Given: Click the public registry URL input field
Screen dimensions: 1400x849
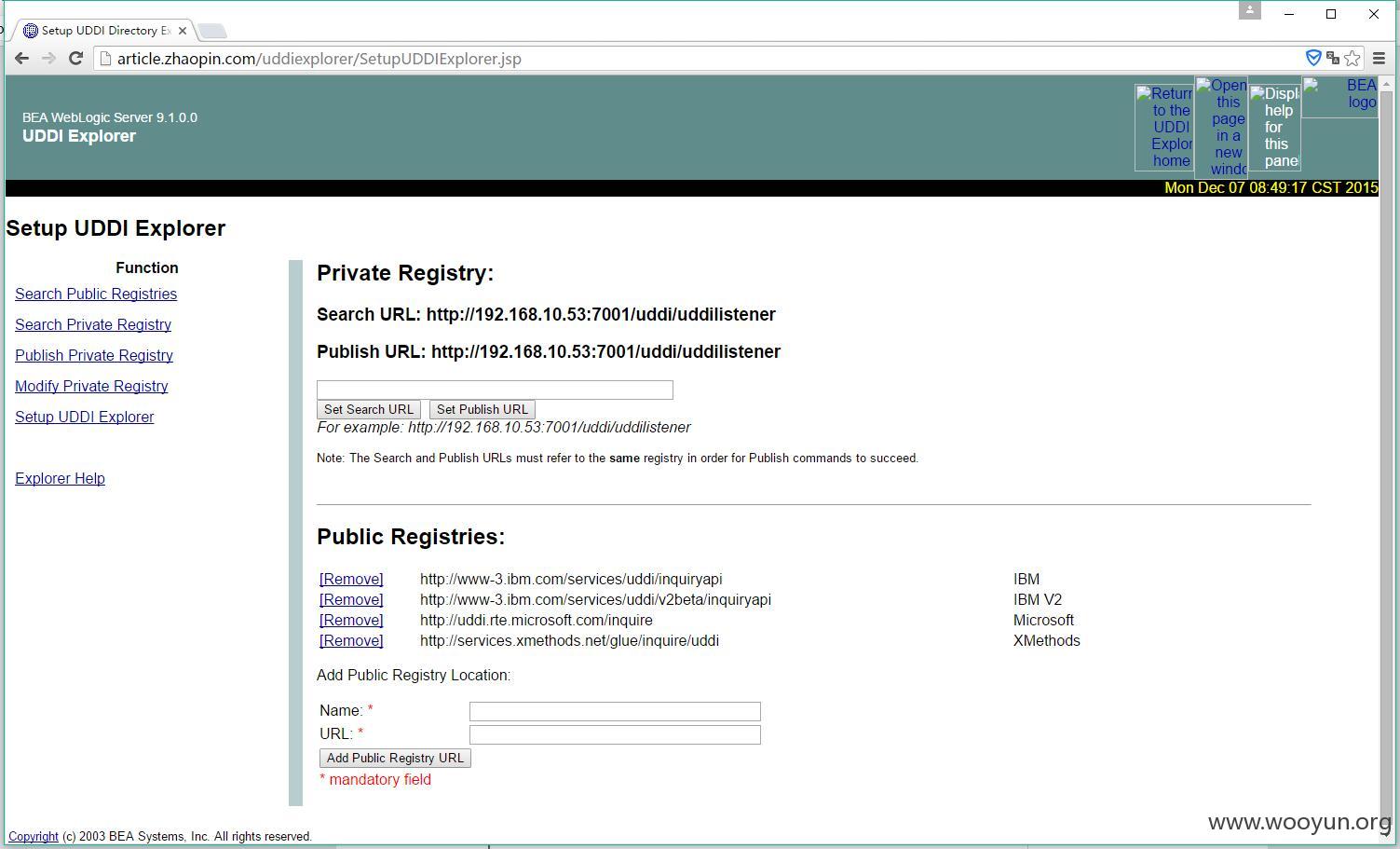Looking at the screenshot, I should [615, 735].
